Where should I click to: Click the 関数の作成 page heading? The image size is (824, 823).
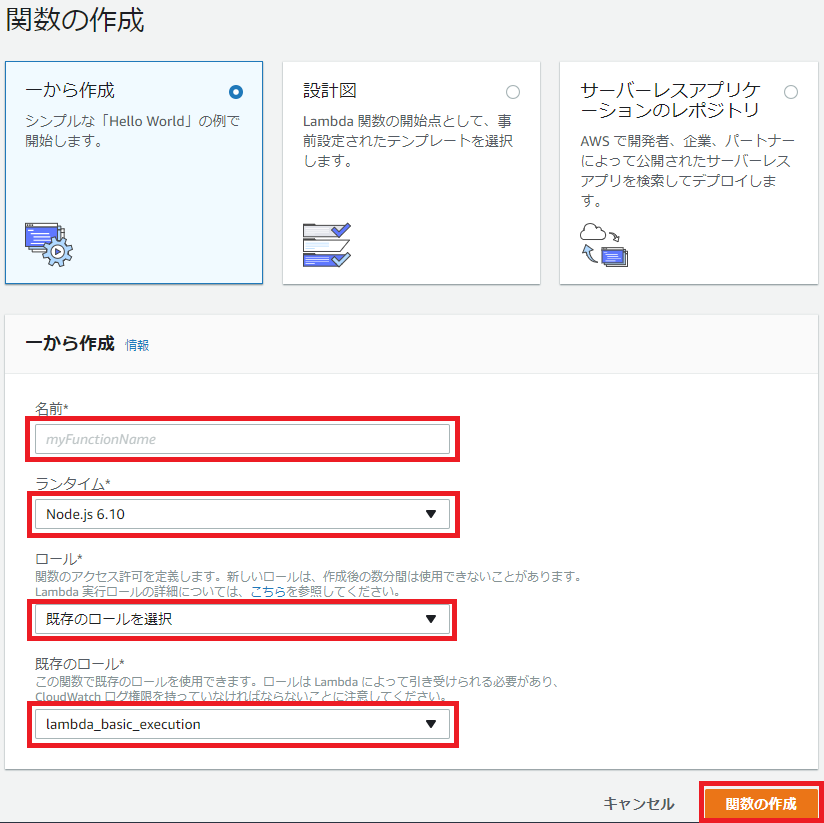[75, 21]
